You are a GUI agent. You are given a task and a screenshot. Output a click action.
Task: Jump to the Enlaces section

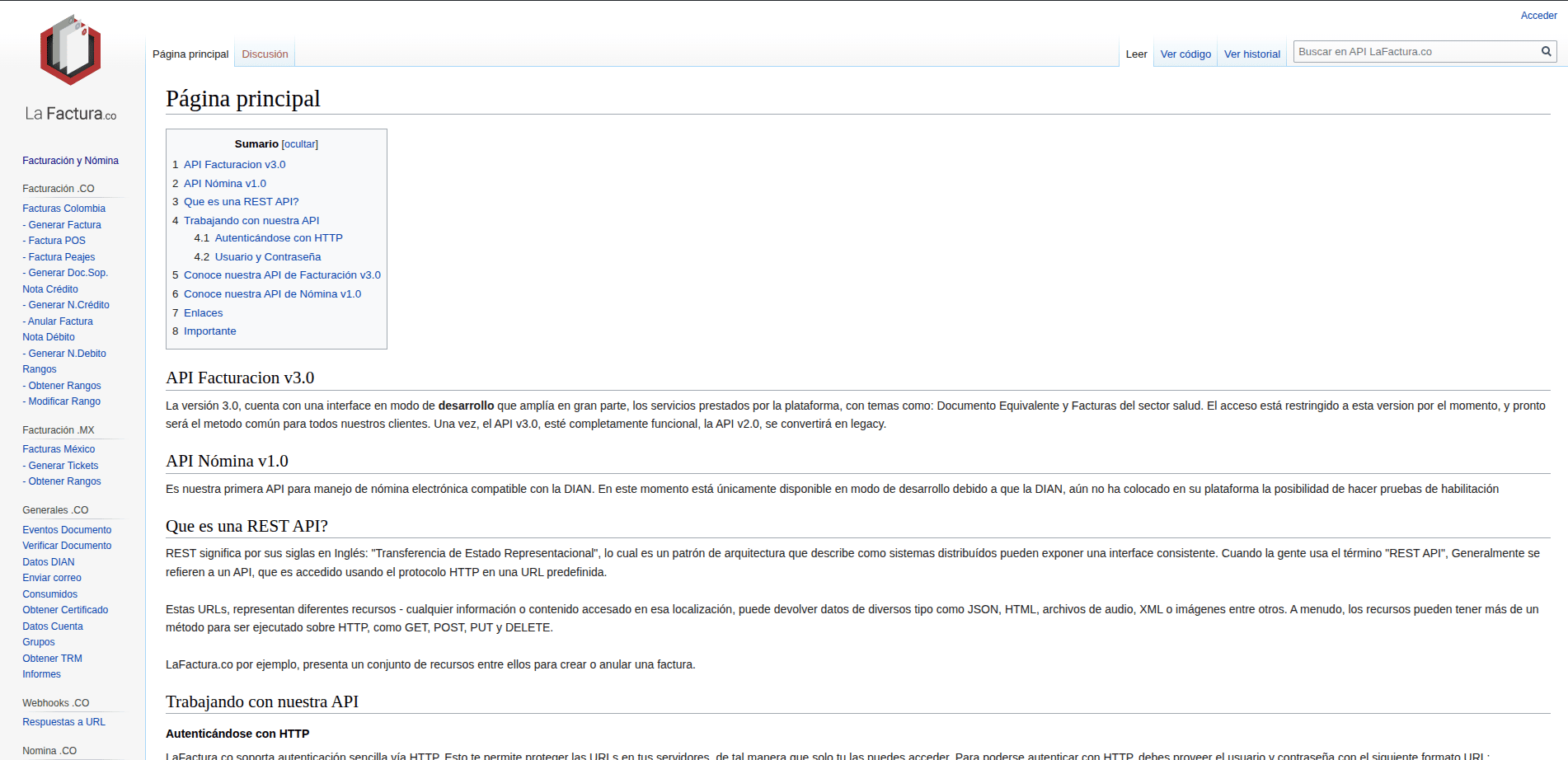coord(203,313)
